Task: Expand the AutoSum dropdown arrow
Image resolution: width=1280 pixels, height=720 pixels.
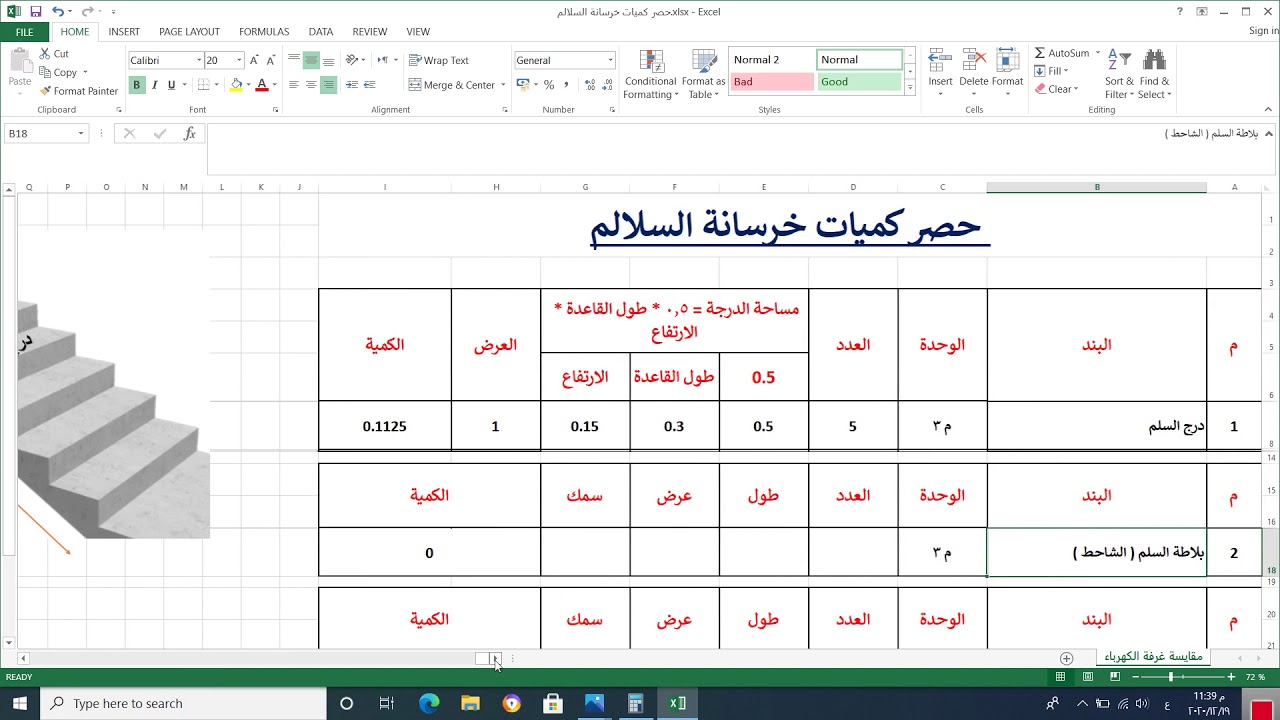Action: click(x=1097, y=53)
